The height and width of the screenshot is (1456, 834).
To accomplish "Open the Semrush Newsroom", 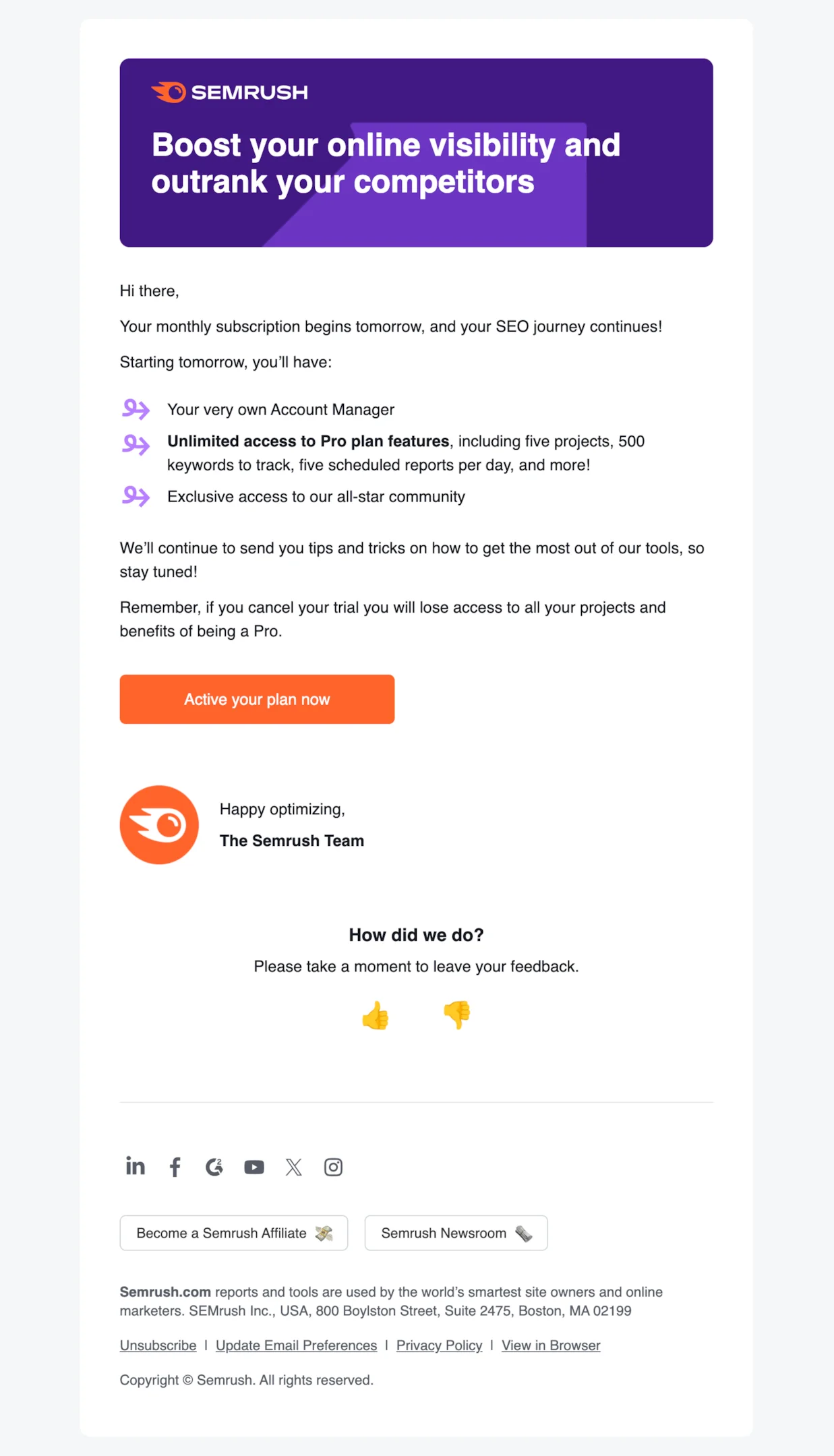I will [x=456, y=1233].
